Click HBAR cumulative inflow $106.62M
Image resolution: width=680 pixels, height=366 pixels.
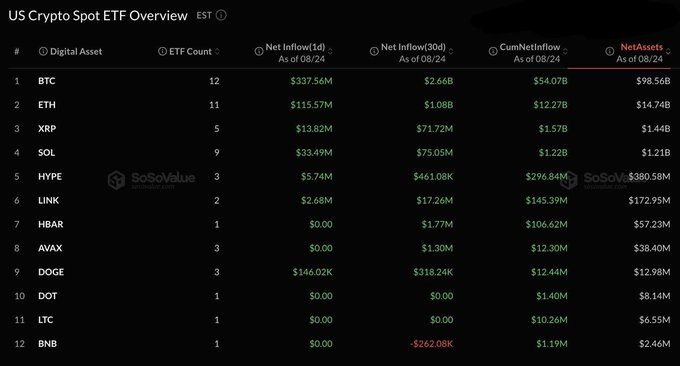546,224
